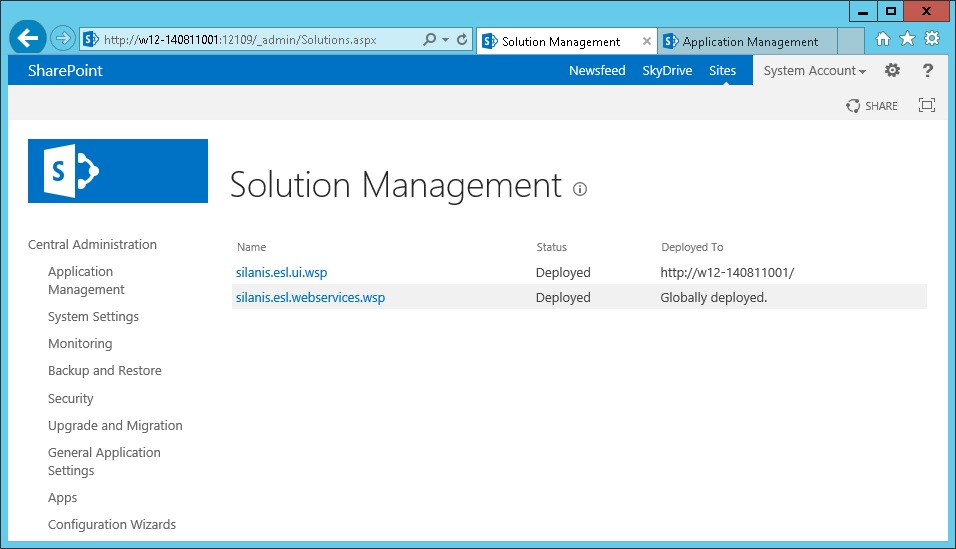Screen dimensions: 956x549
Task: Open the address bar search dropdown arrow
Action: pyautogui.click(x=445, y=40)
